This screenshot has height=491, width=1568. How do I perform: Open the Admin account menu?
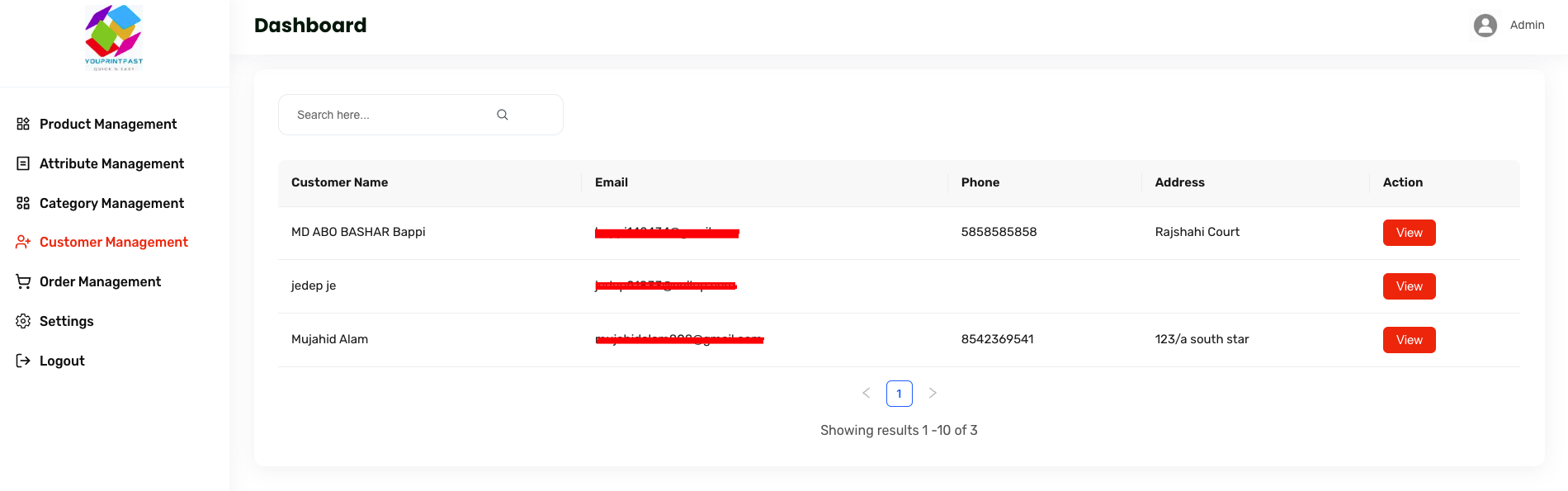click(1527, 26)
